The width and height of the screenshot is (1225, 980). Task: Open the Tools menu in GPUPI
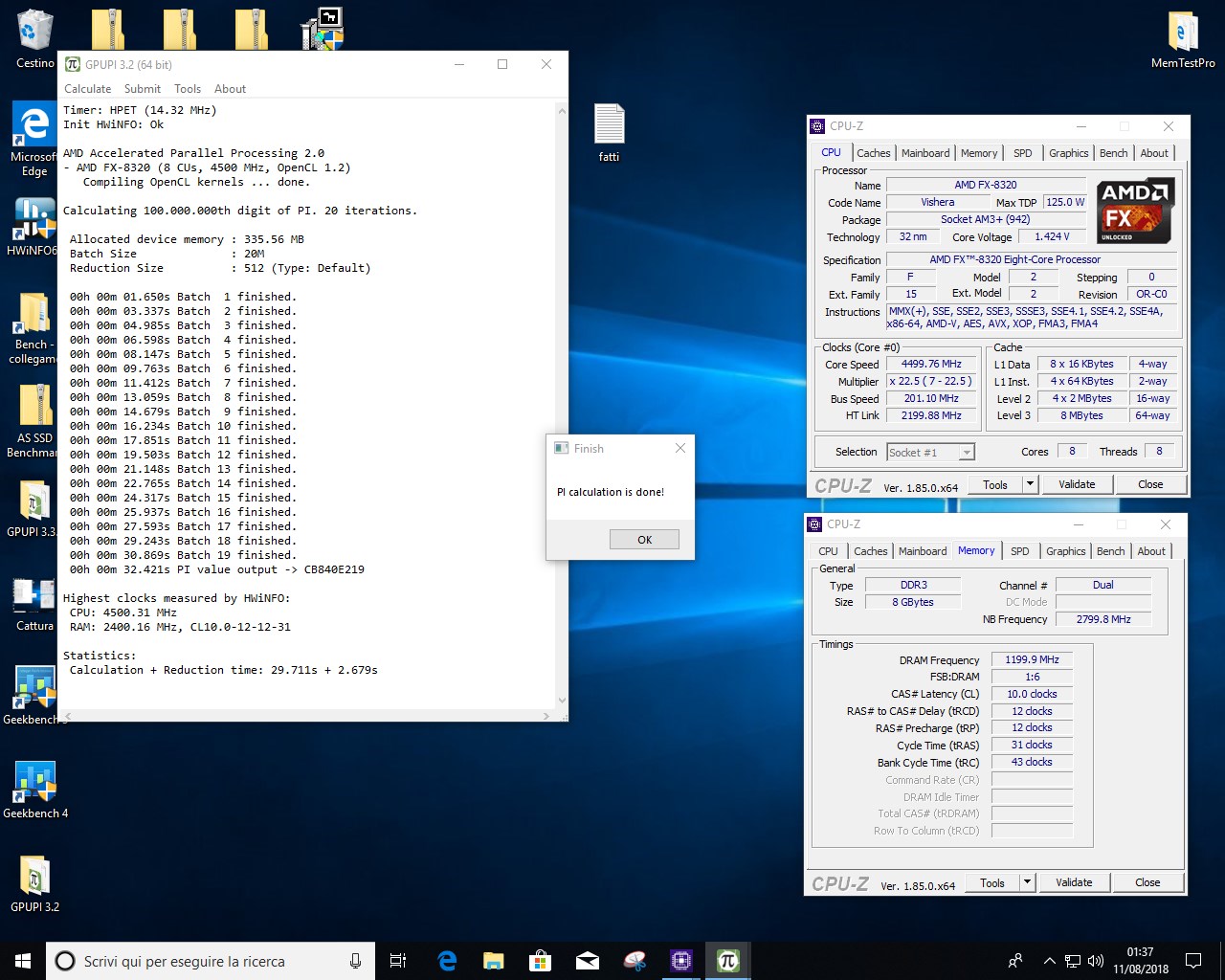click(188, 89)
